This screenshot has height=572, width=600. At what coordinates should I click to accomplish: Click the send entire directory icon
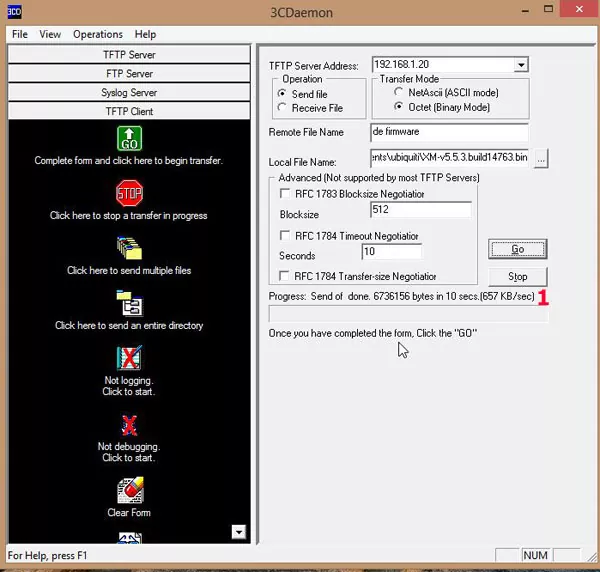point(129,302)
